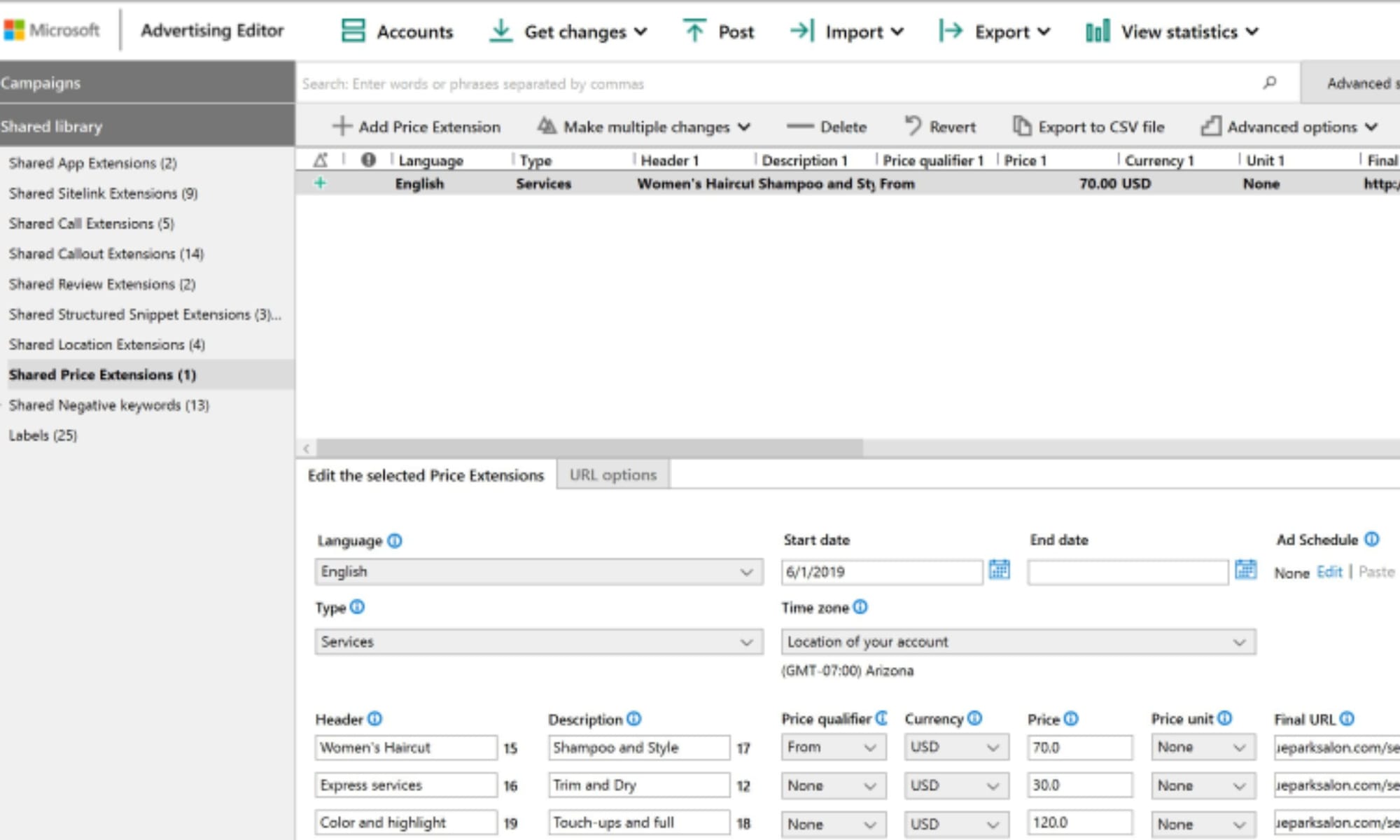This screenshot has width=1400, height=840.
Task: Select Edit the selected Price Extensions tab
Action: tap(426, 475)
